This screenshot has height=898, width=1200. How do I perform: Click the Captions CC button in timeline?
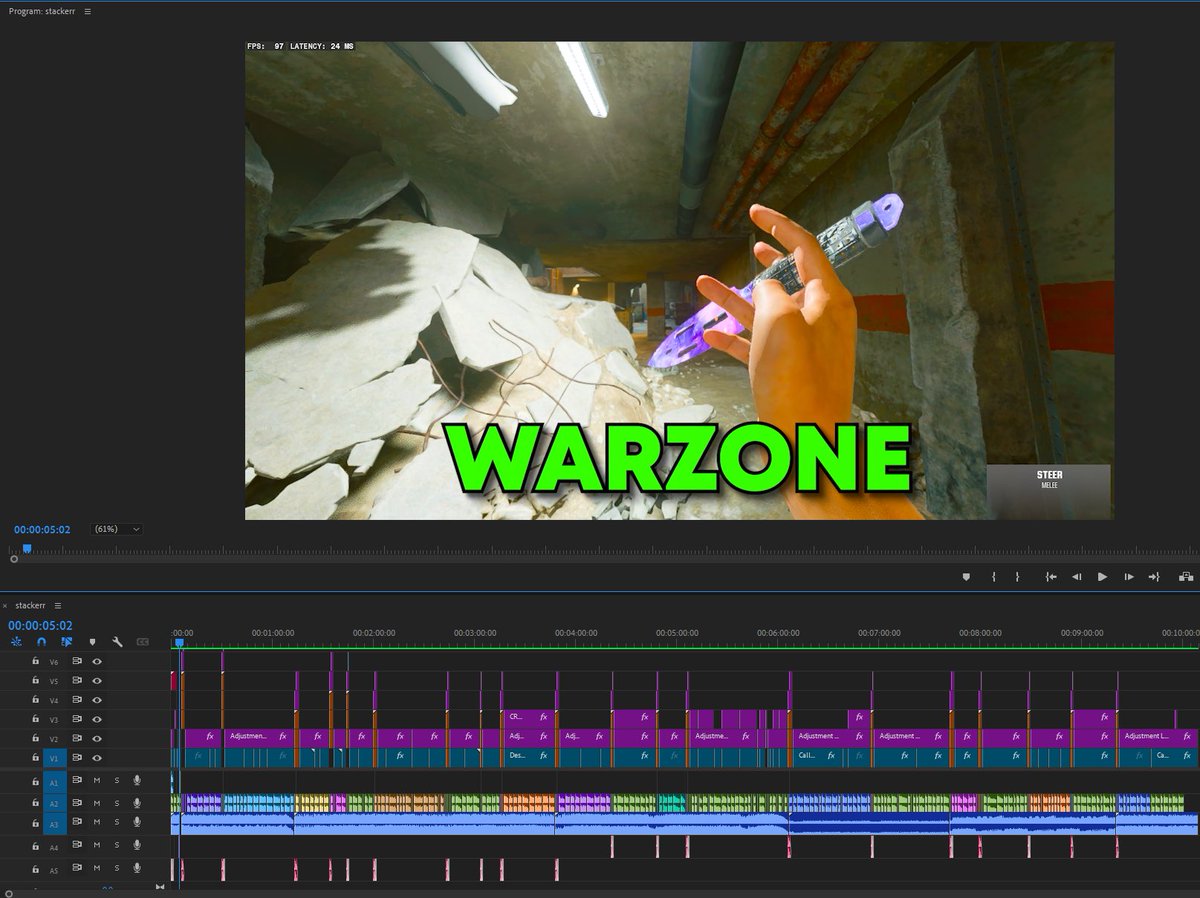point(142,642)
